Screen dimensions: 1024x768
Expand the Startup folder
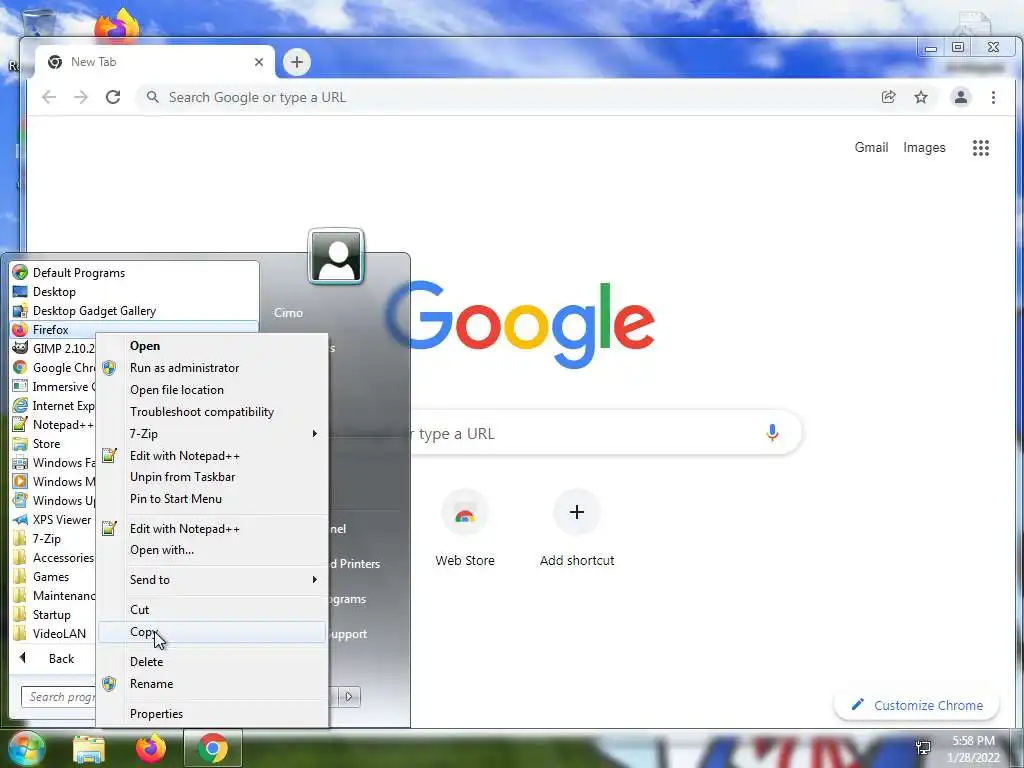point(54,615)
